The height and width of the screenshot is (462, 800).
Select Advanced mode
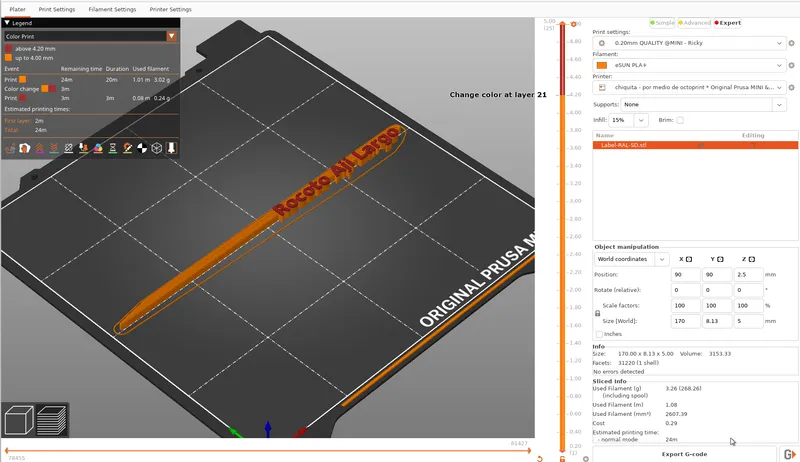[694, 22]
